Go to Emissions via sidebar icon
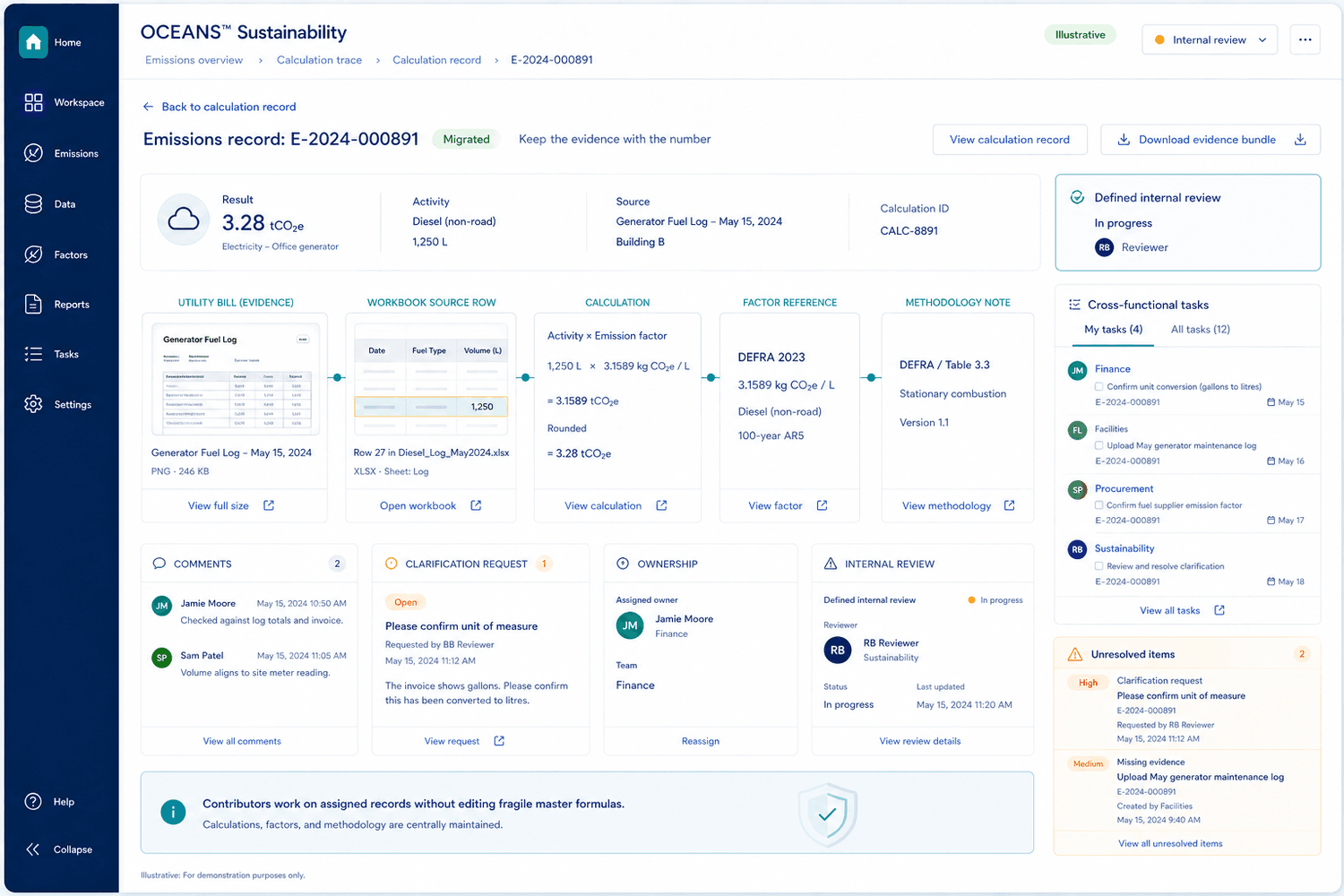Viewport: 1344px width, 896px height. tap(33, 153)
